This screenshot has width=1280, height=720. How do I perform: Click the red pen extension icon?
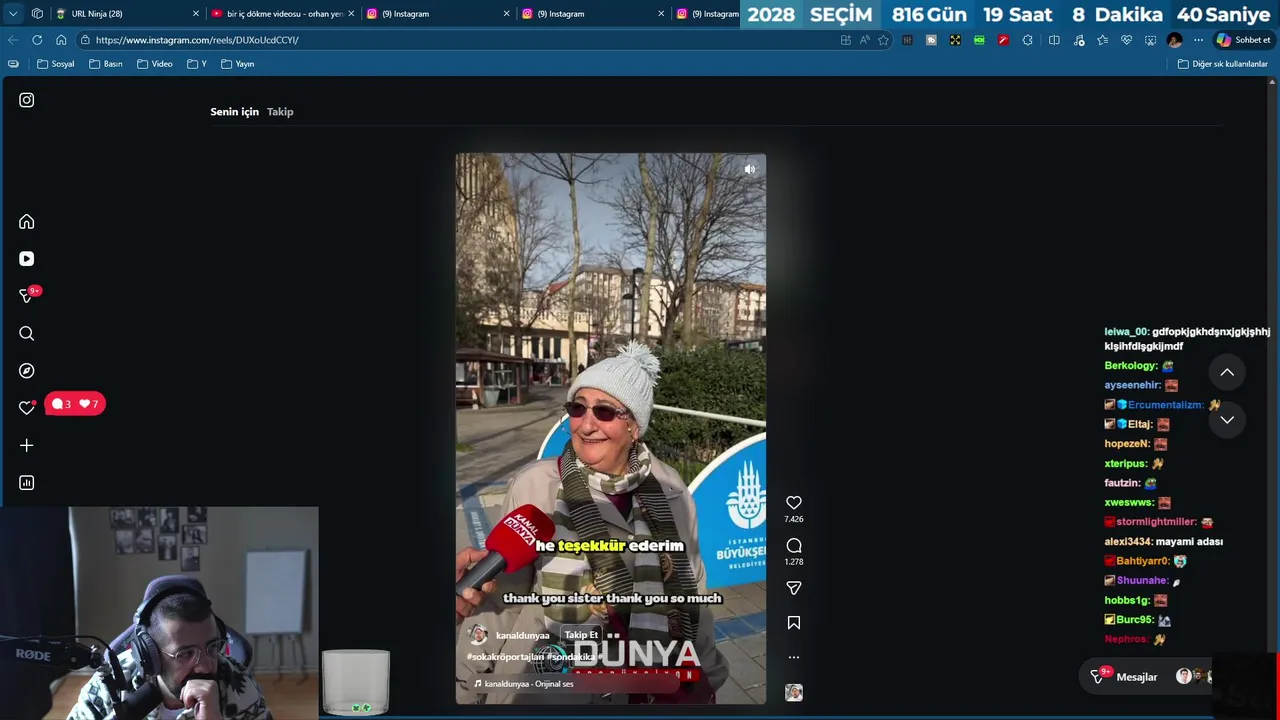(x=1003, y=40)
